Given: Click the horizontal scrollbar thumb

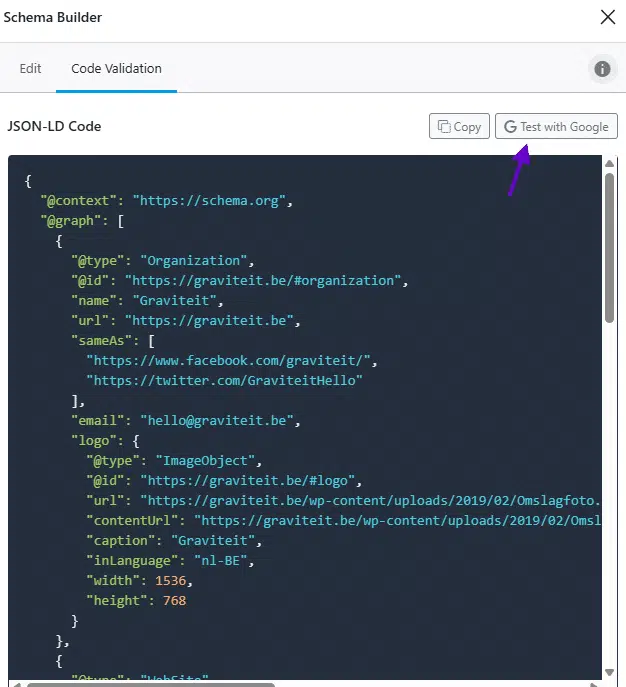Looking at the screenshot, I should (151, 685).
